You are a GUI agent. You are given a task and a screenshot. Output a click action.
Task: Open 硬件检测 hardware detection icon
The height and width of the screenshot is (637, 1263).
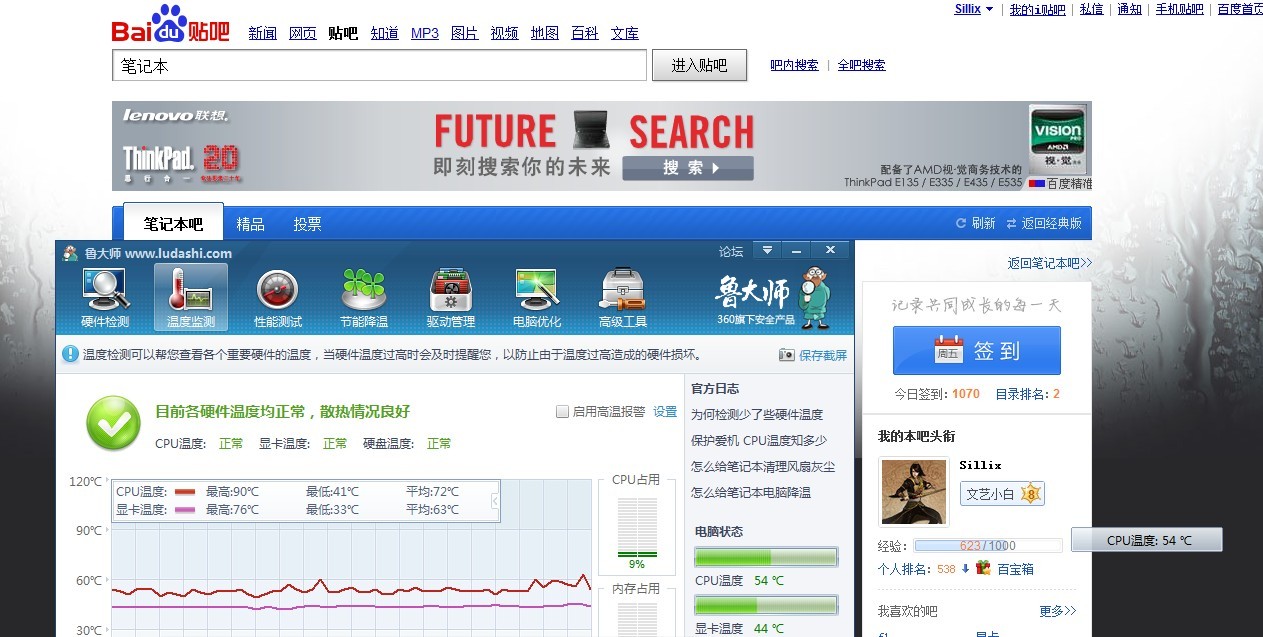point(105,297)
